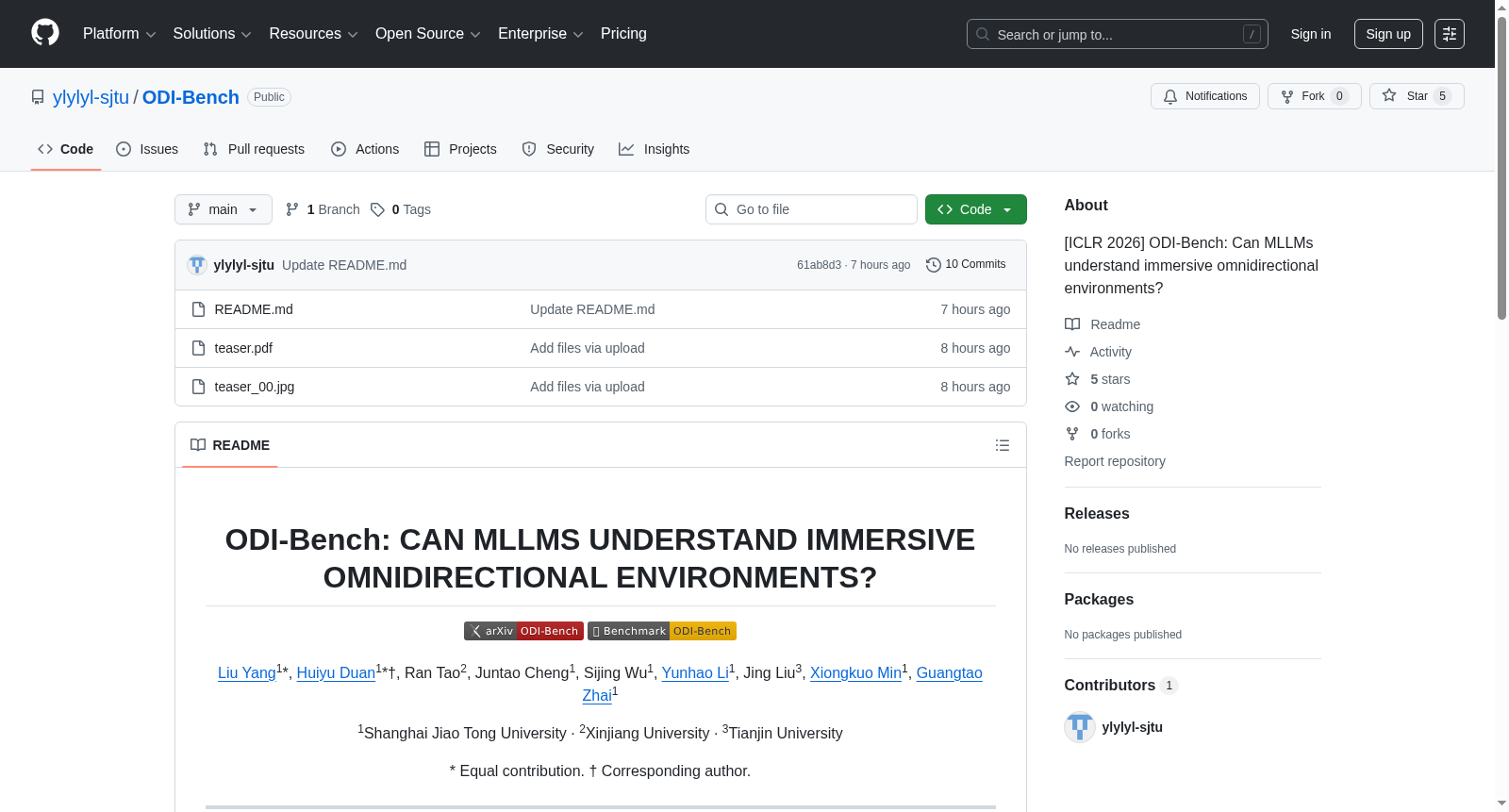Image resolution: width=1509 pixels, height=812 pixels.
Task: Click the README.md file name
Action: [x=254, y=309]
